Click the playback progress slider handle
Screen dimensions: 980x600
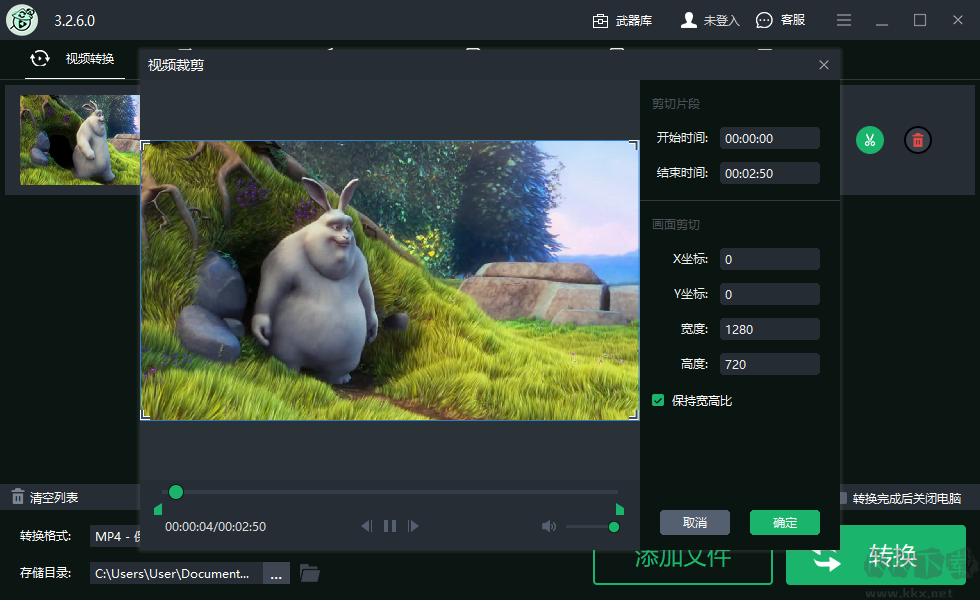176,492
